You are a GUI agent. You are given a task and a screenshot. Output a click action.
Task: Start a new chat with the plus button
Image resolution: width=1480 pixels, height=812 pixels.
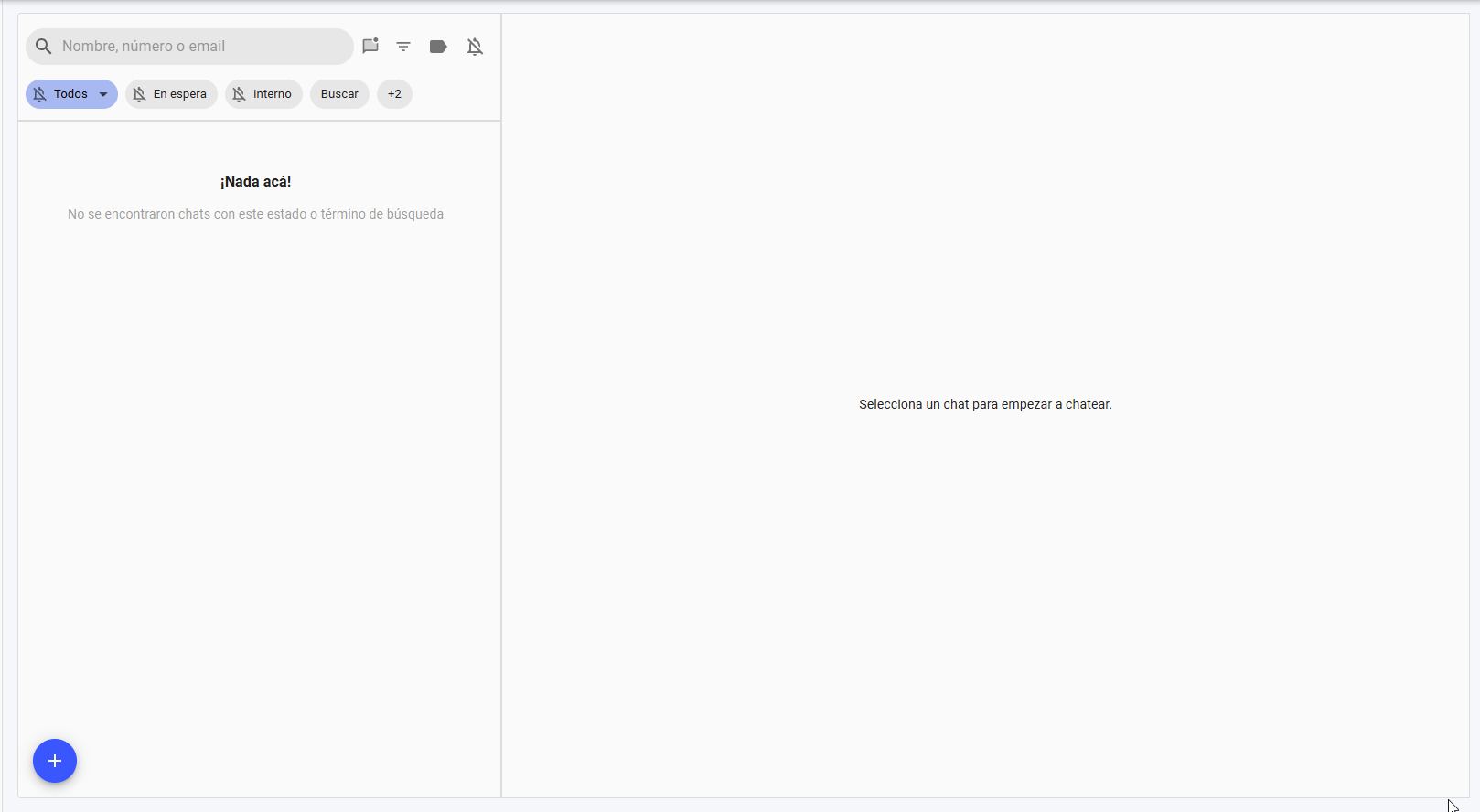click(55, 761)
